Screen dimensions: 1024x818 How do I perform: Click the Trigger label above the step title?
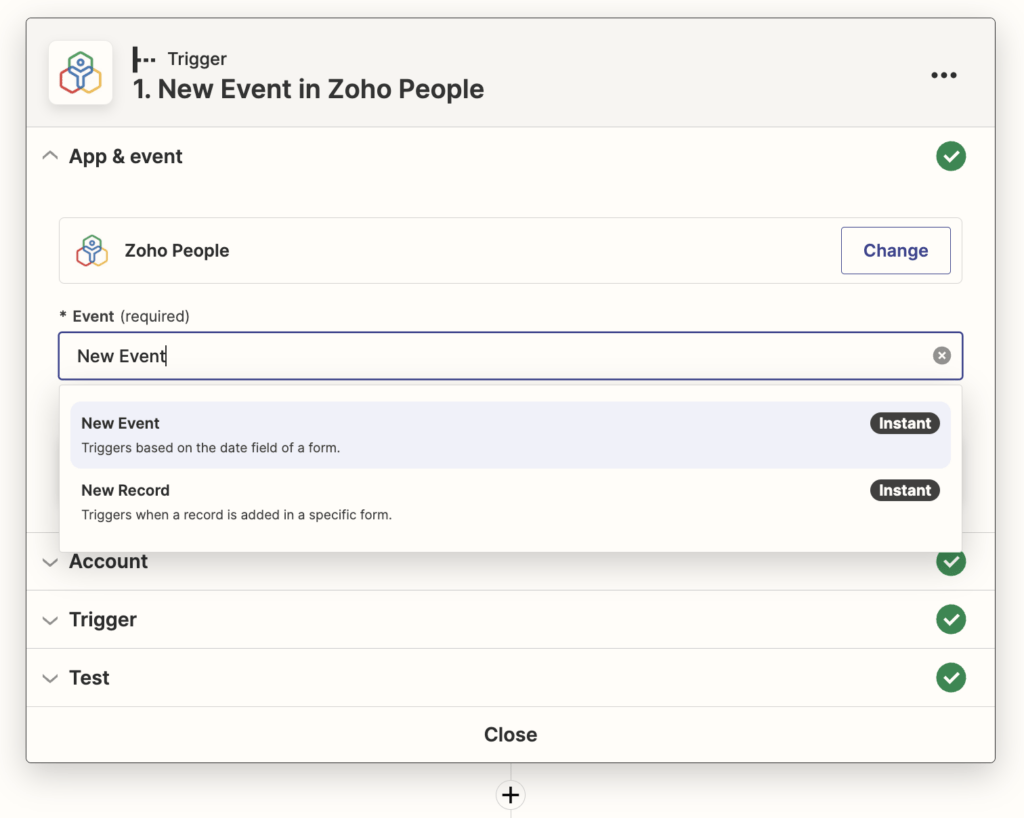click(197, 59)
